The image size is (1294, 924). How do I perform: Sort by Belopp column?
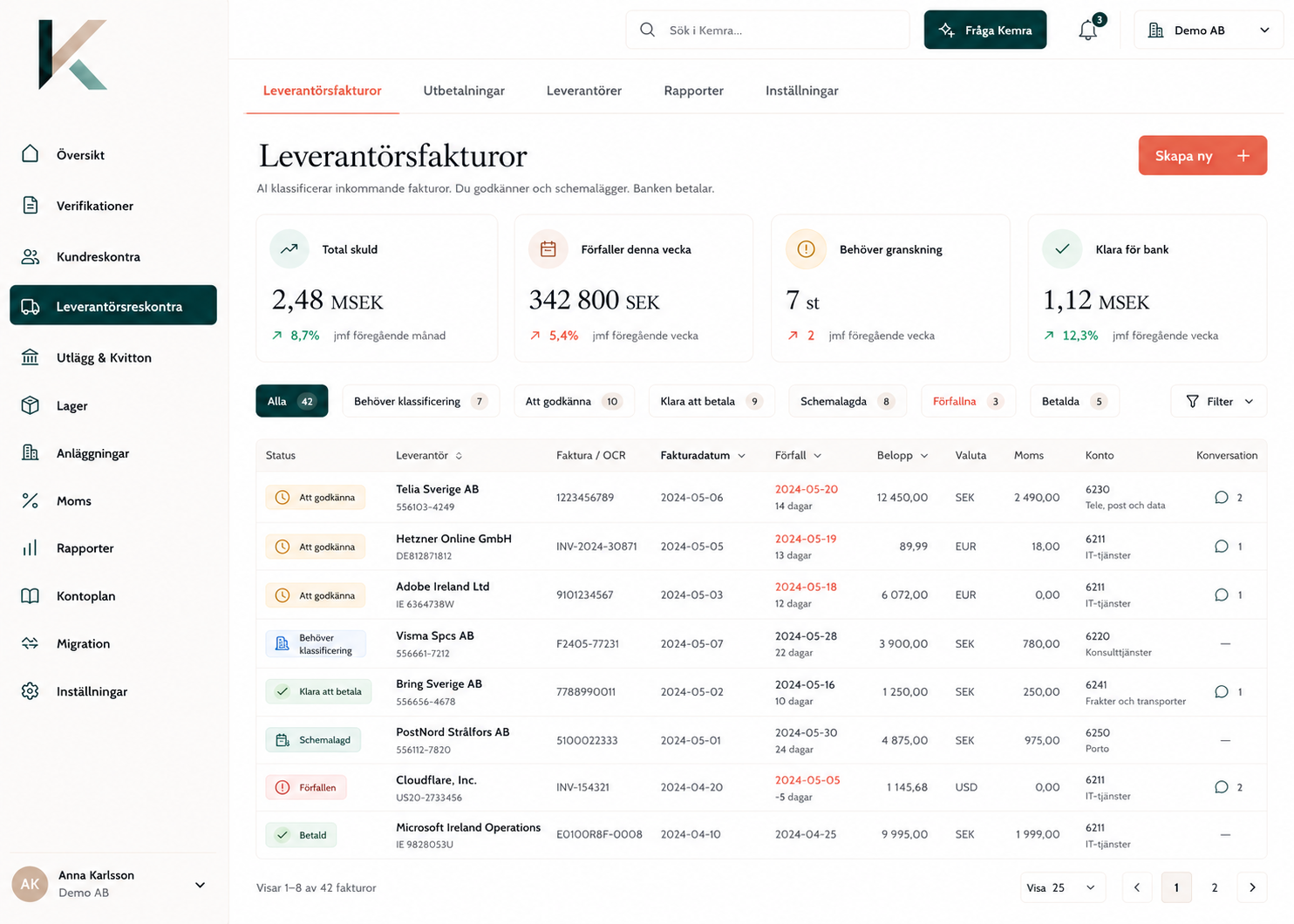tap(902, 455)
